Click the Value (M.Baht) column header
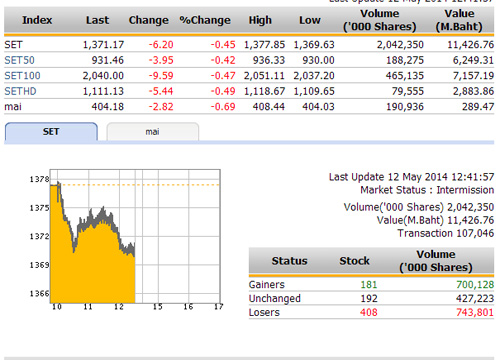The width and height of the screenshot is (500, 360). [459, 20]
